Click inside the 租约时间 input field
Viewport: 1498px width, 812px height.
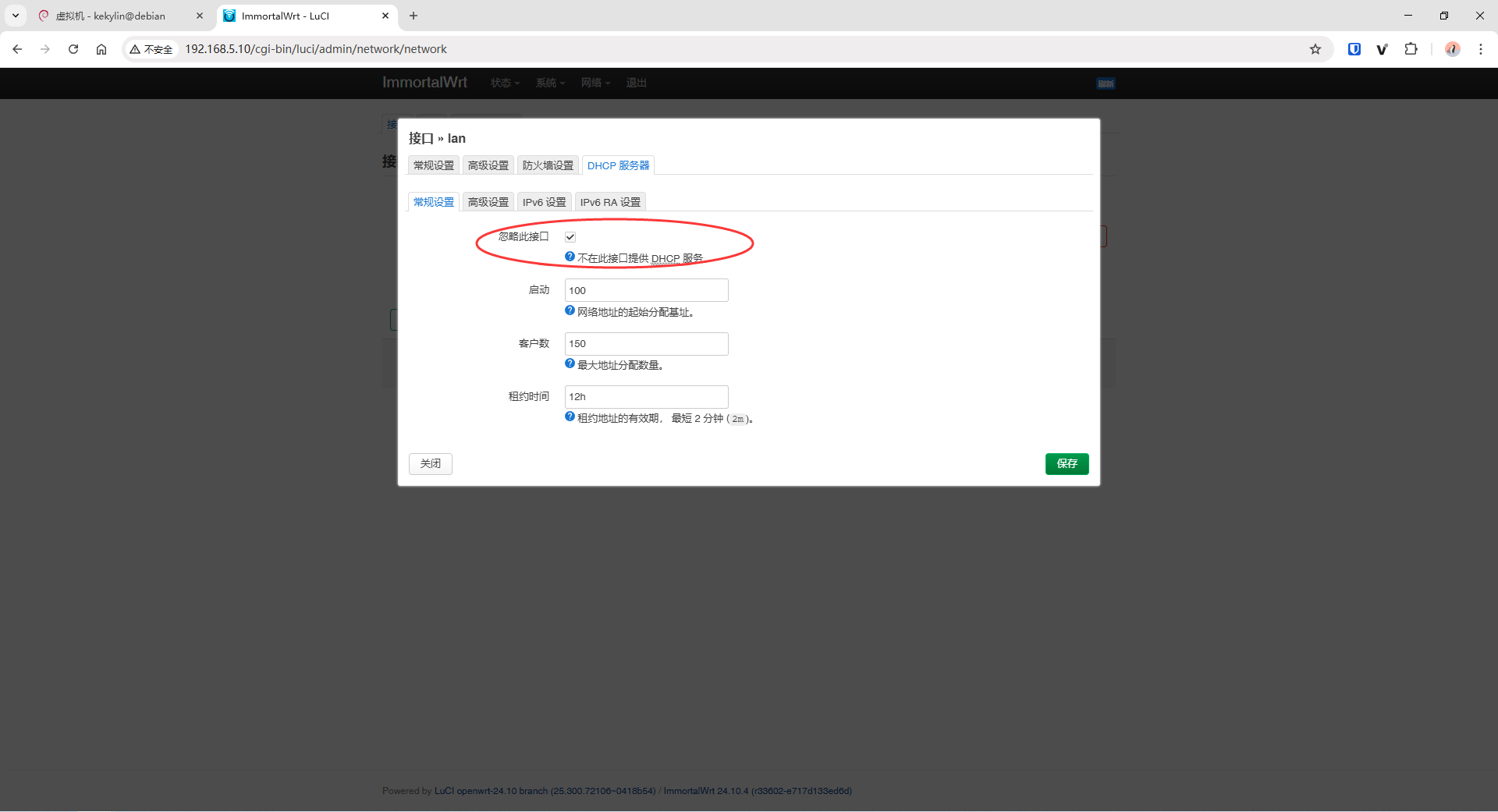point(645,396)
